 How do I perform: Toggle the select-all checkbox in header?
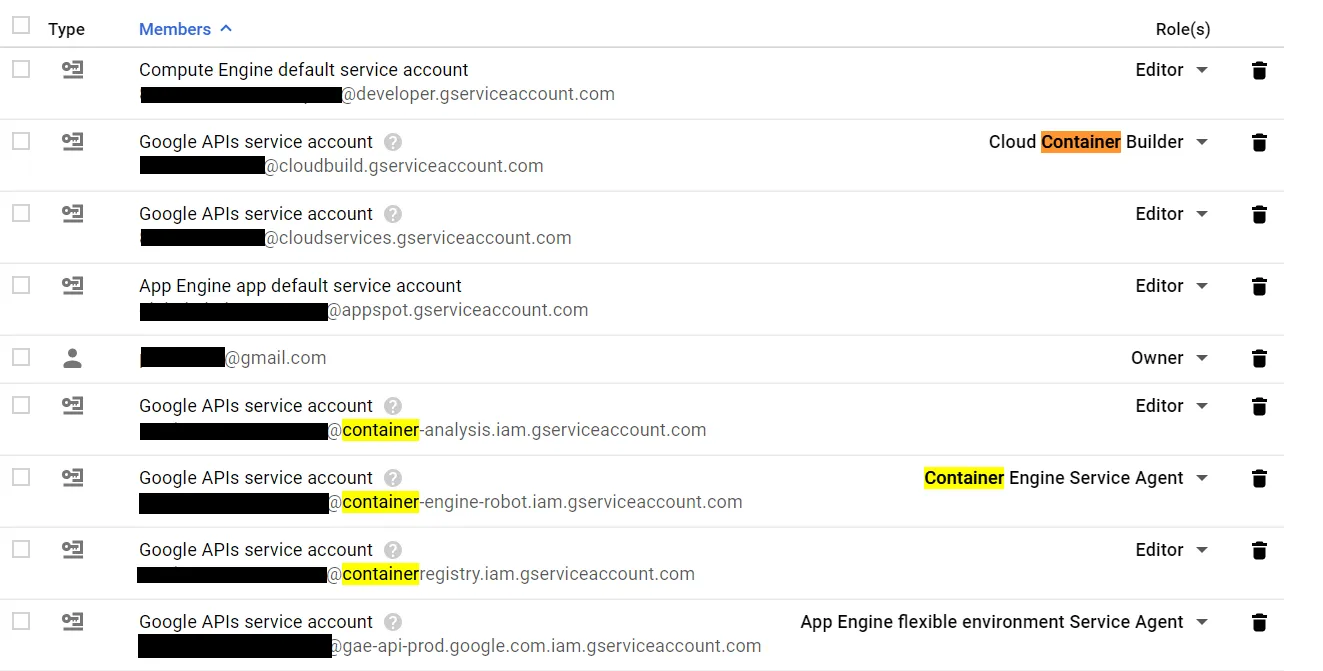21,26
